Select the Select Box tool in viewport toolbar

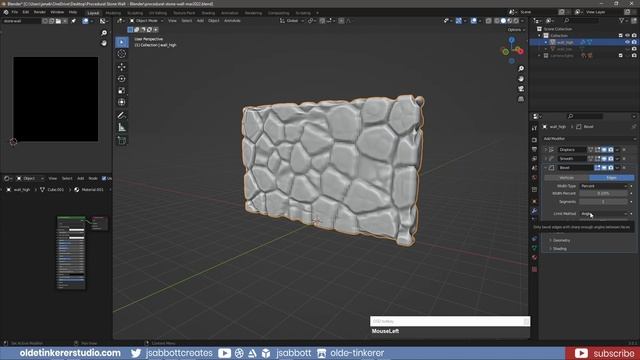pos(122,42)
